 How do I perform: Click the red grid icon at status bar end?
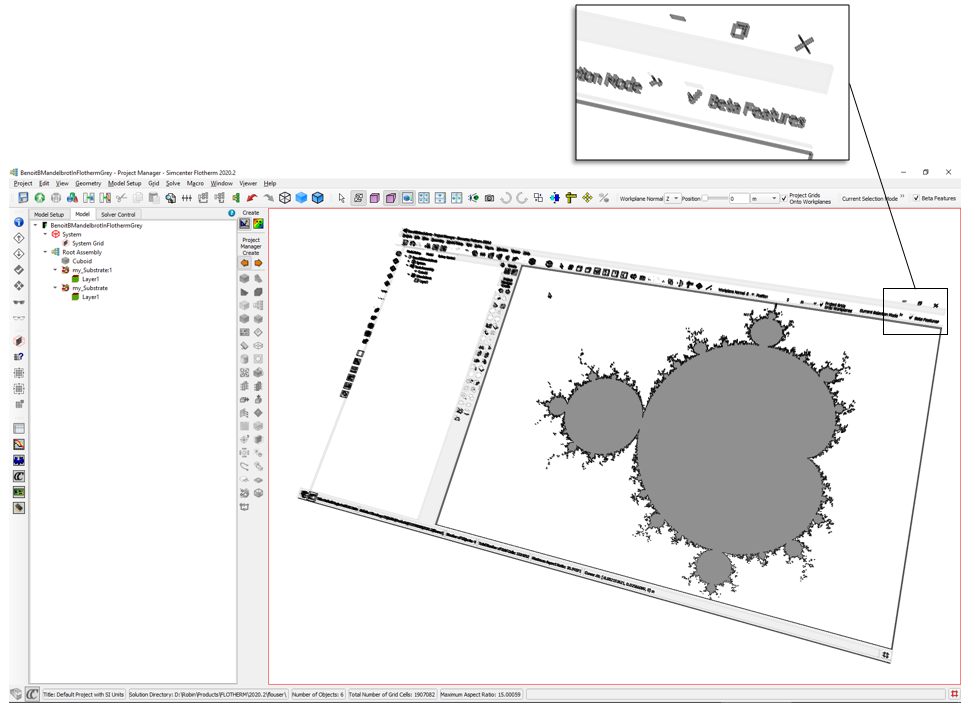954,693
